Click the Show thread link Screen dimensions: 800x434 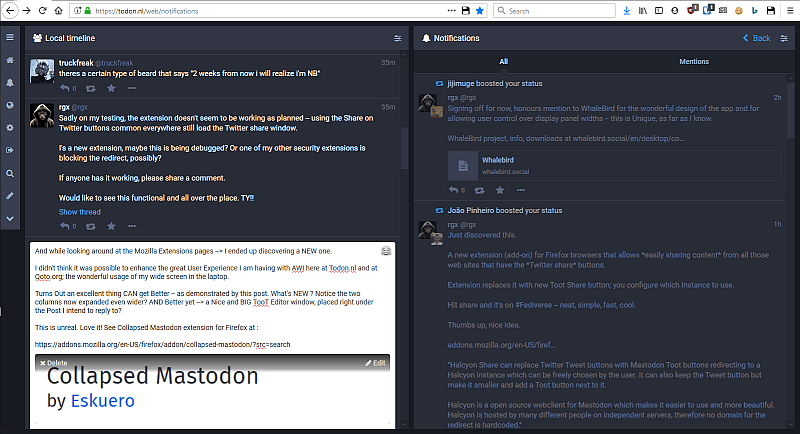point(79,212)
